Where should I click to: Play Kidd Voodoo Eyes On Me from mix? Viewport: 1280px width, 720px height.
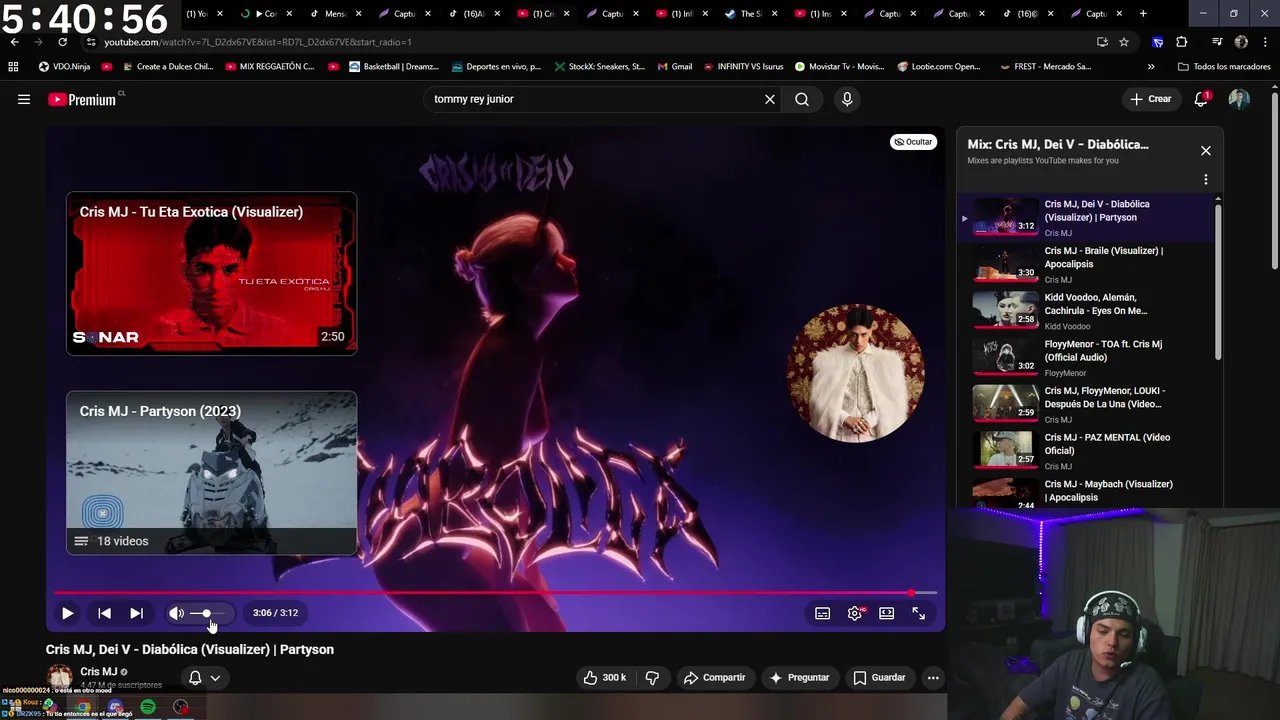(x=1090, y=311)
